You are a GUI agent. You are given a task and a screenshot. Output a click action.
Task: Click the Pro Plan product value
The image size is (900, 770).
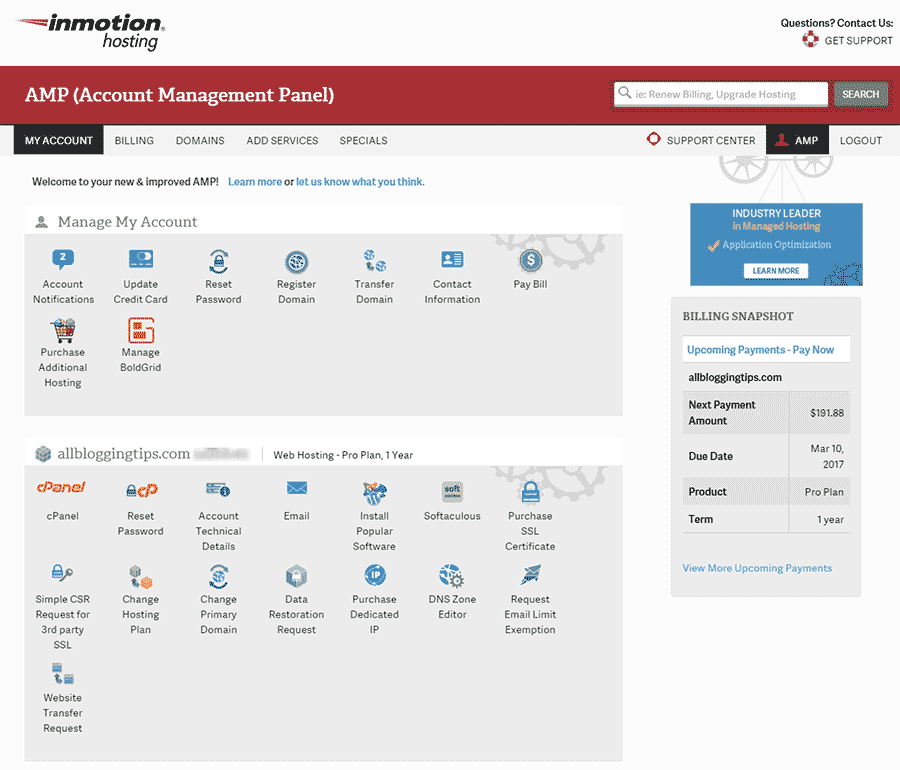[x=824, y=492]
